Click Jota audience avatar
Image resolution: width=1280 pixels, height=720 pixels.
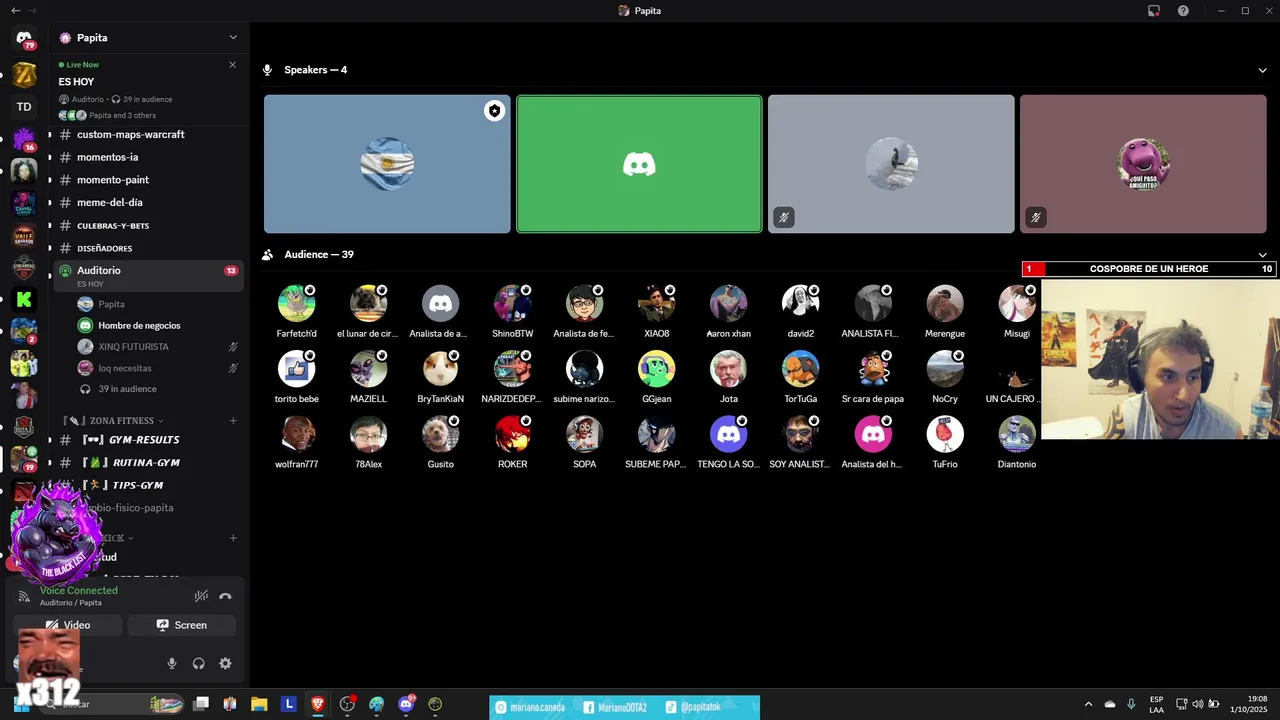(728, 369)
